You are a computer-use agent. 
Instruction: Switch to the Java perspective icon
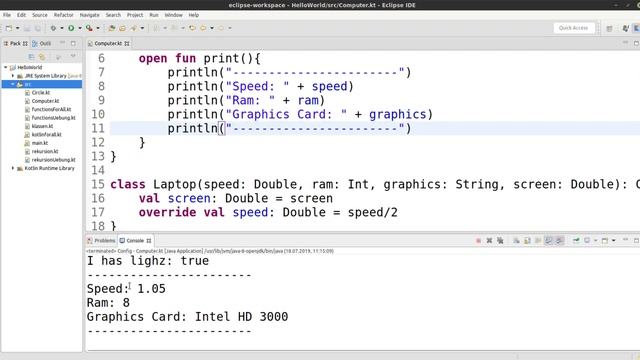pos(625,28)
